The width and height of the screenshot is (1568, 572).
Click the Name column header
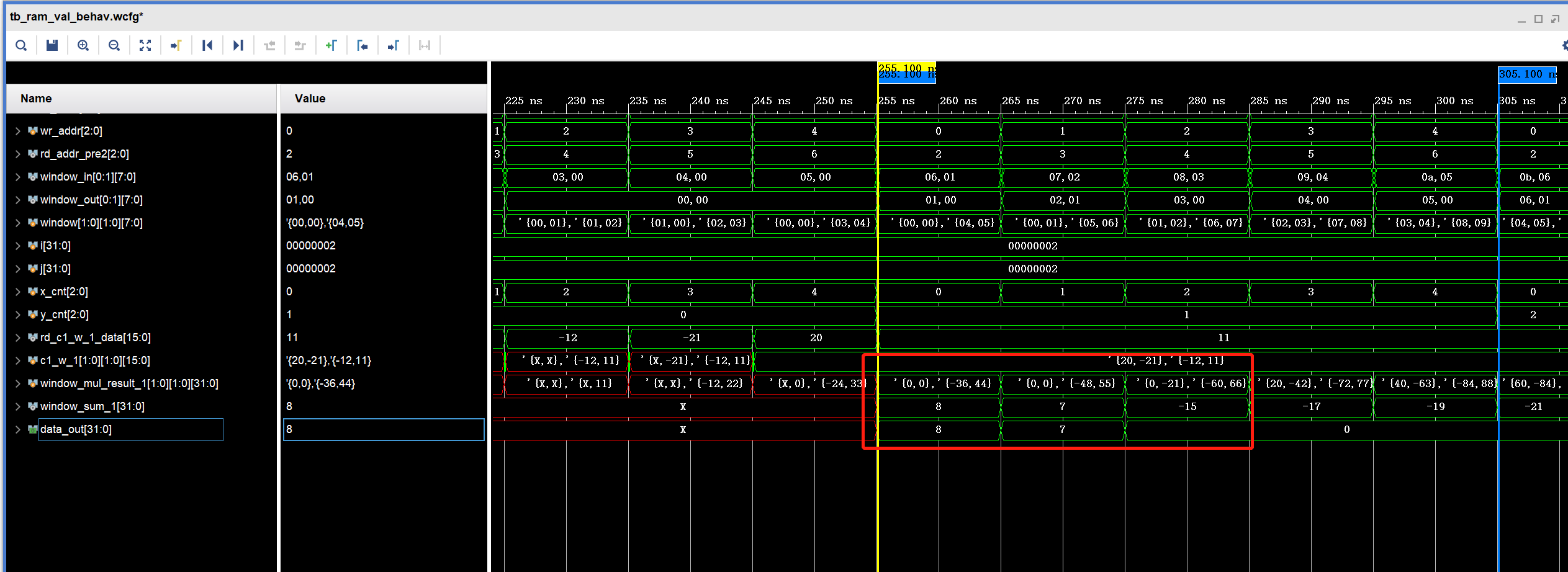142,99
